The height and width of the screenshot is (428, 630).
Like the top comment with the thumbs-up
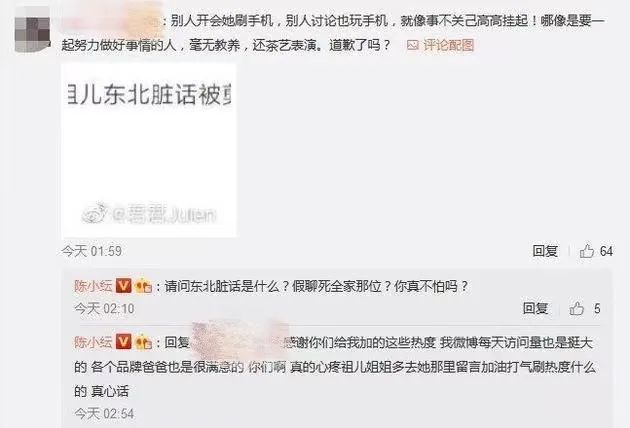(587, 251)
